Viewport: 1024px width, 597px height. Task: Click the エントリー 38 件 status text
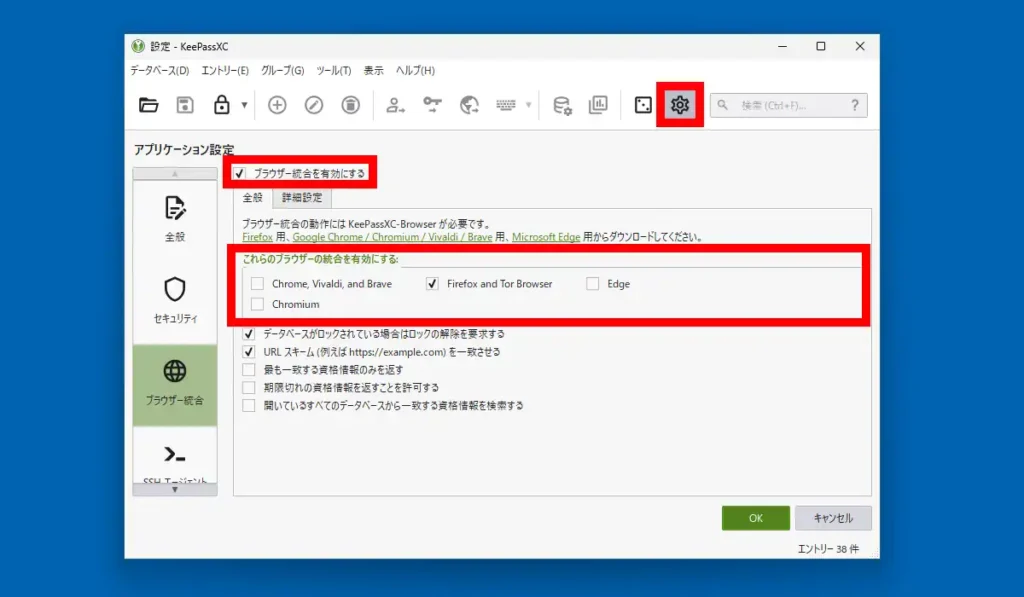coord(828,549)
